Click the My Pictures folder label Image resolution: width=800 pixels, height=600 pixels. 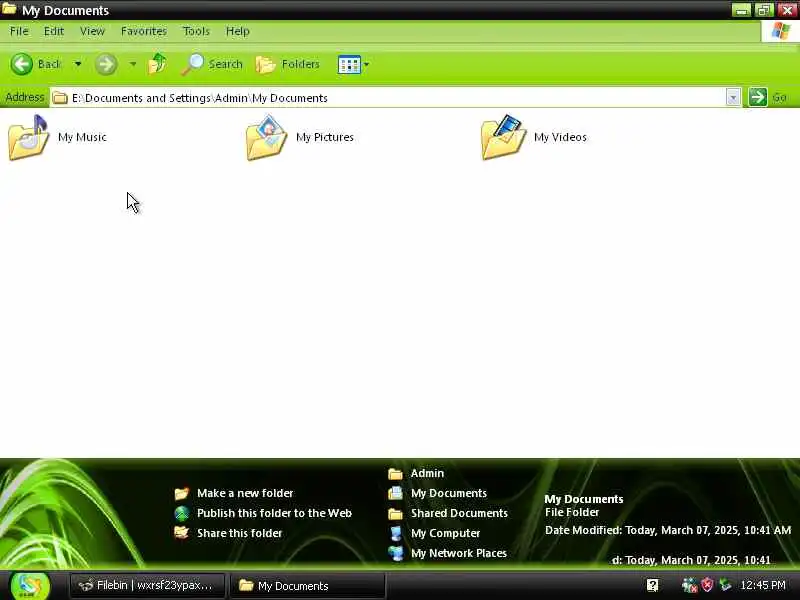pyautogui.click(x=325, y=137)
